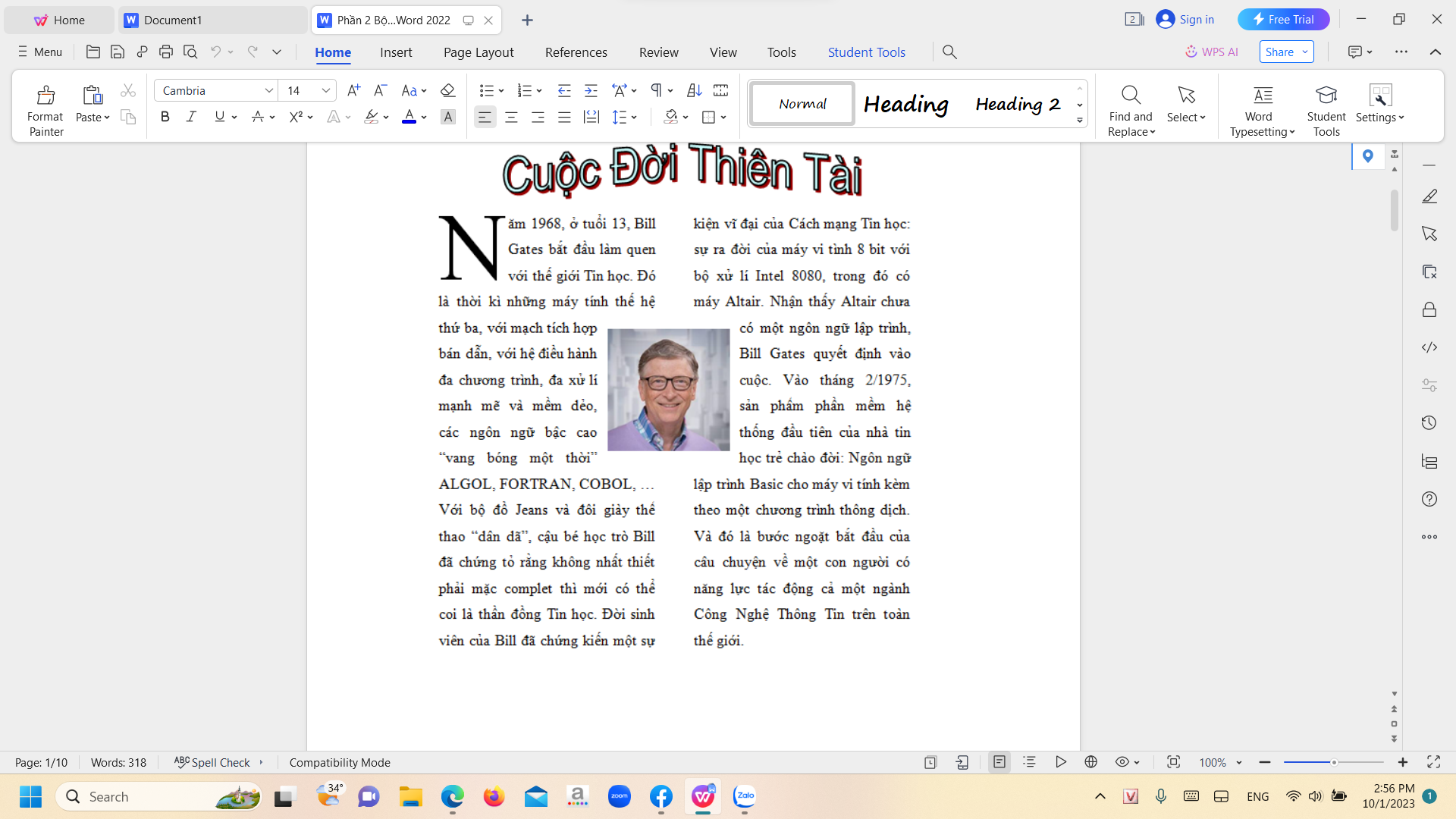Click the Format Painter tool
Screen dimensions: 1456x819
[x=45, y=110]
